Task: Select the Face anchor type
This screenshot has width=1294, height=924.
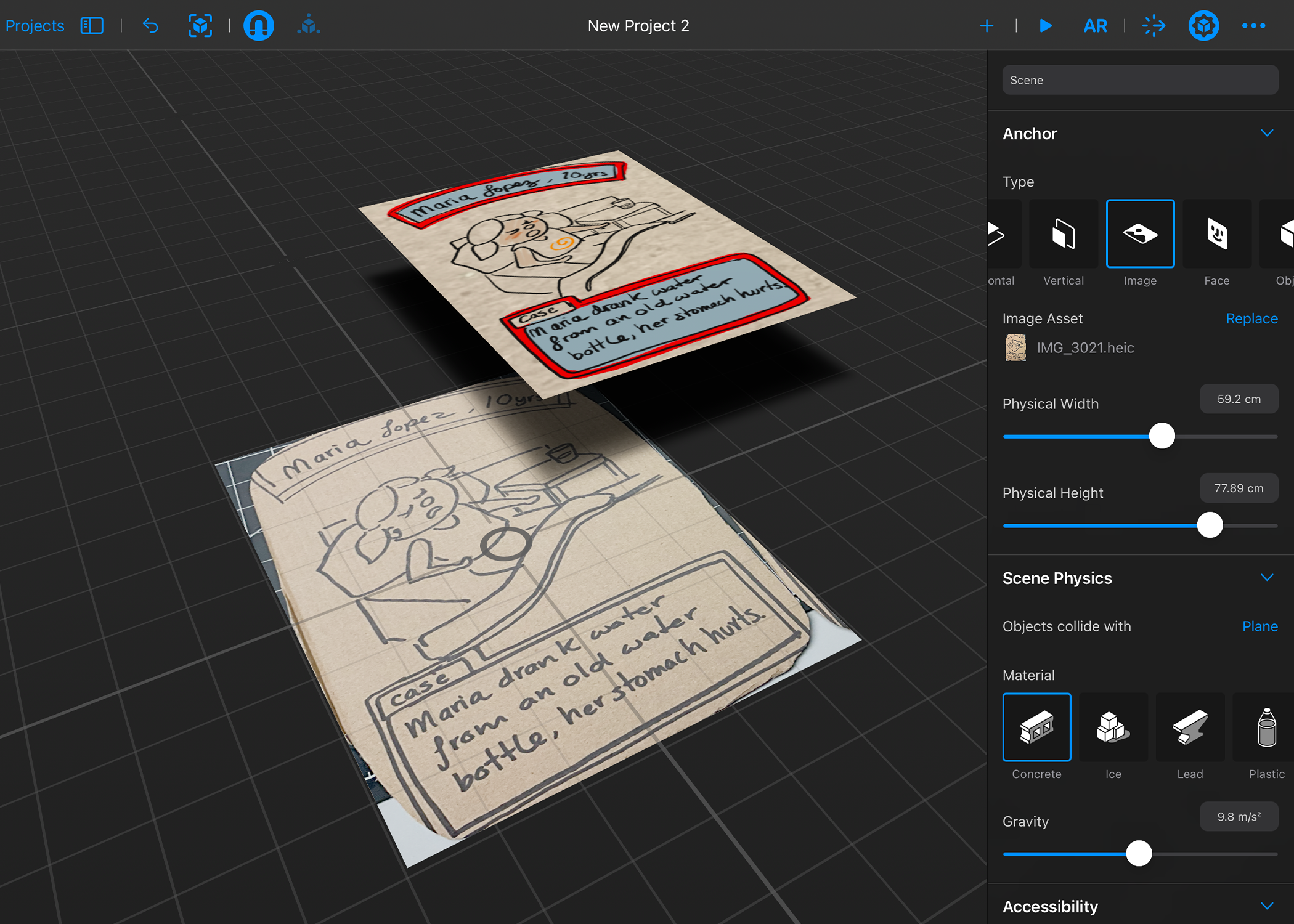Action: (1216, 234)
